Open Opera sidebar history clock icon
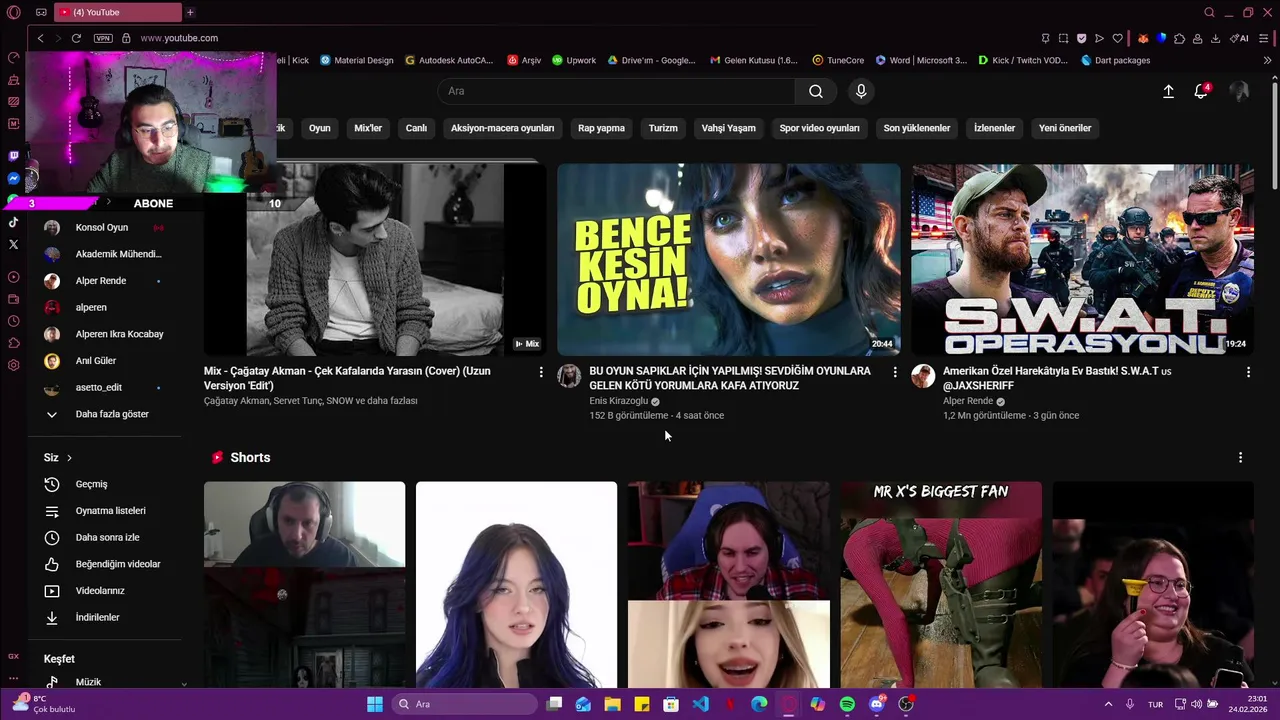Viewport: 1280px width, 720px height. coord(13,321)
